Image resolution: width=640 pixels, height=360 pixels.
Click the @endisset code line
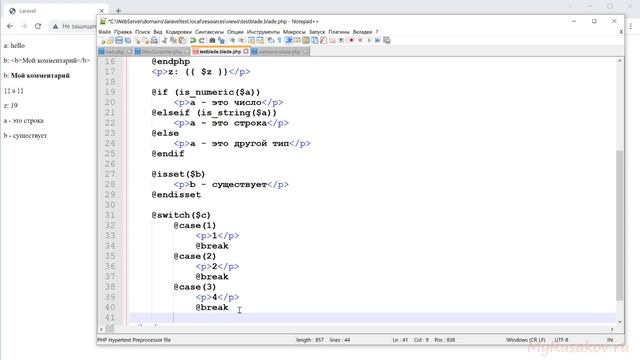click(x=176, y=195)
